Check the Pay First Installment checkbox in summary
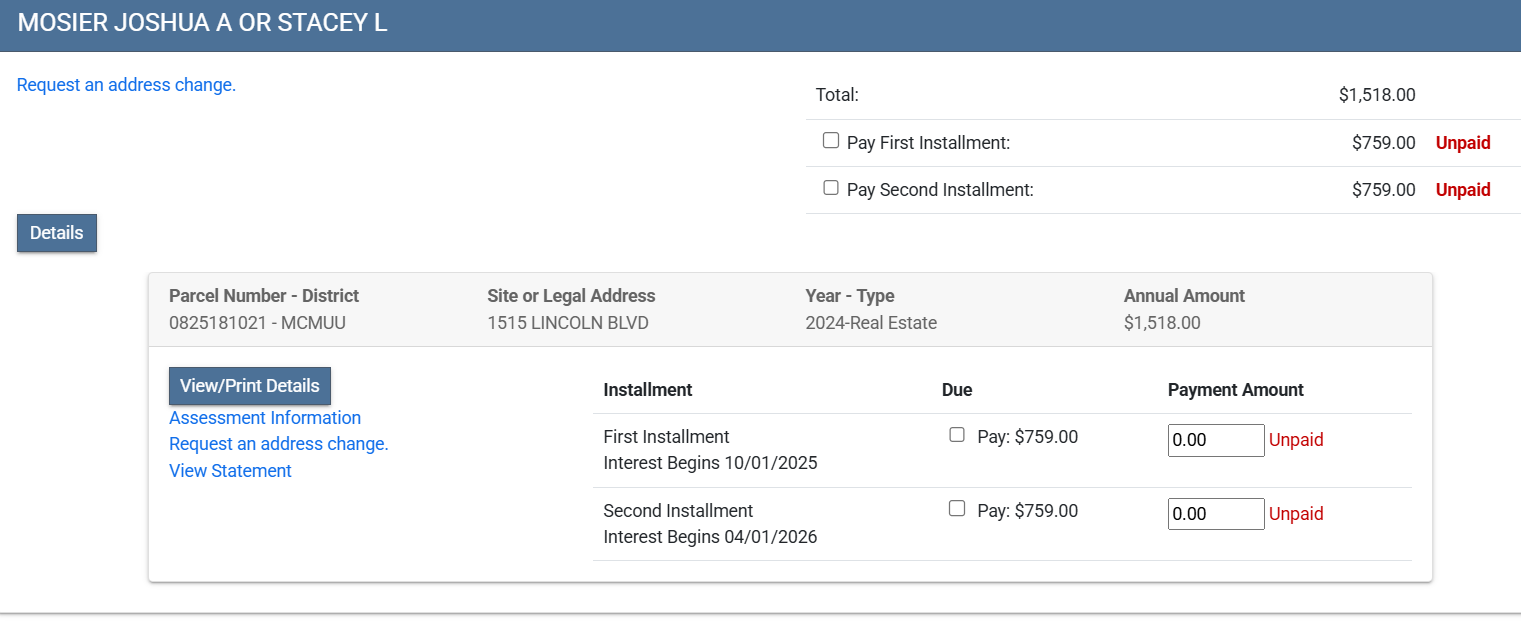 (831, 141)
